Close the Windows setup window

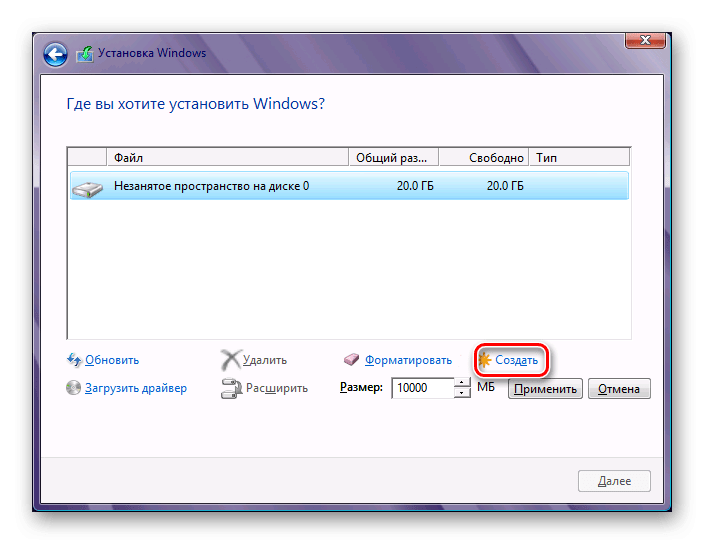pyautogui.click(x=646, y=39)
